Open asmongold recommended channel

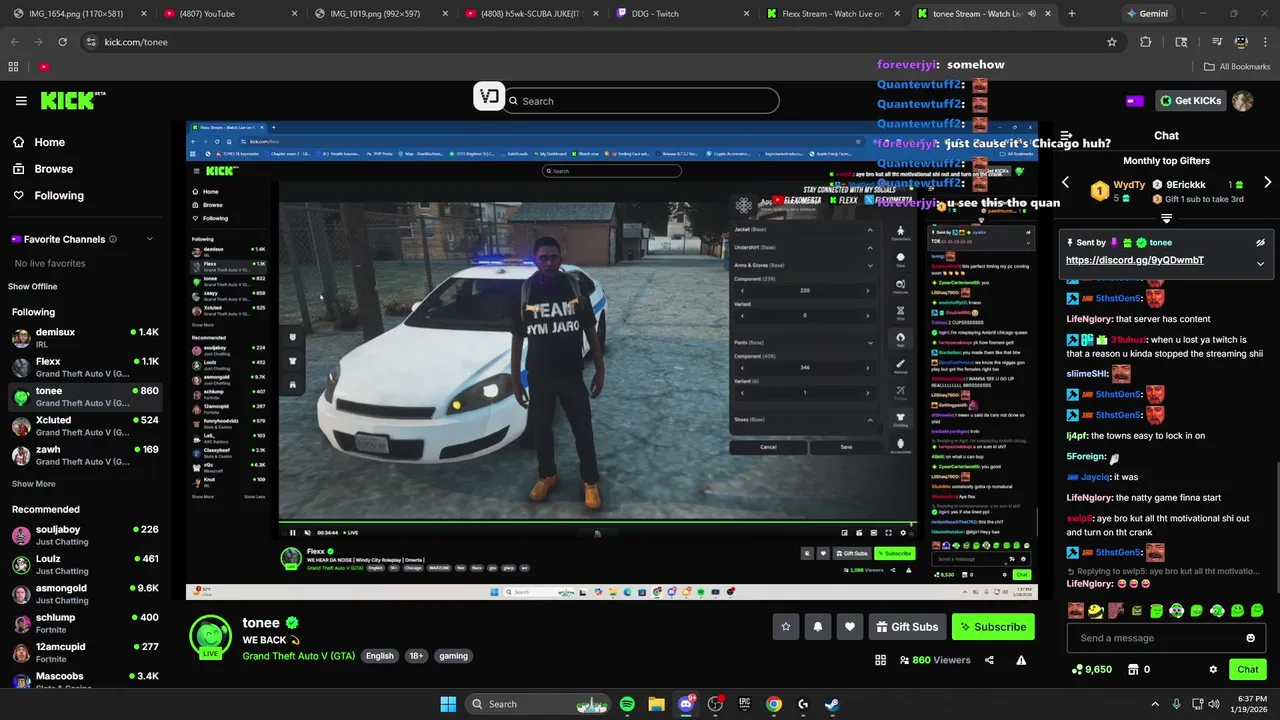pos(84,594)
